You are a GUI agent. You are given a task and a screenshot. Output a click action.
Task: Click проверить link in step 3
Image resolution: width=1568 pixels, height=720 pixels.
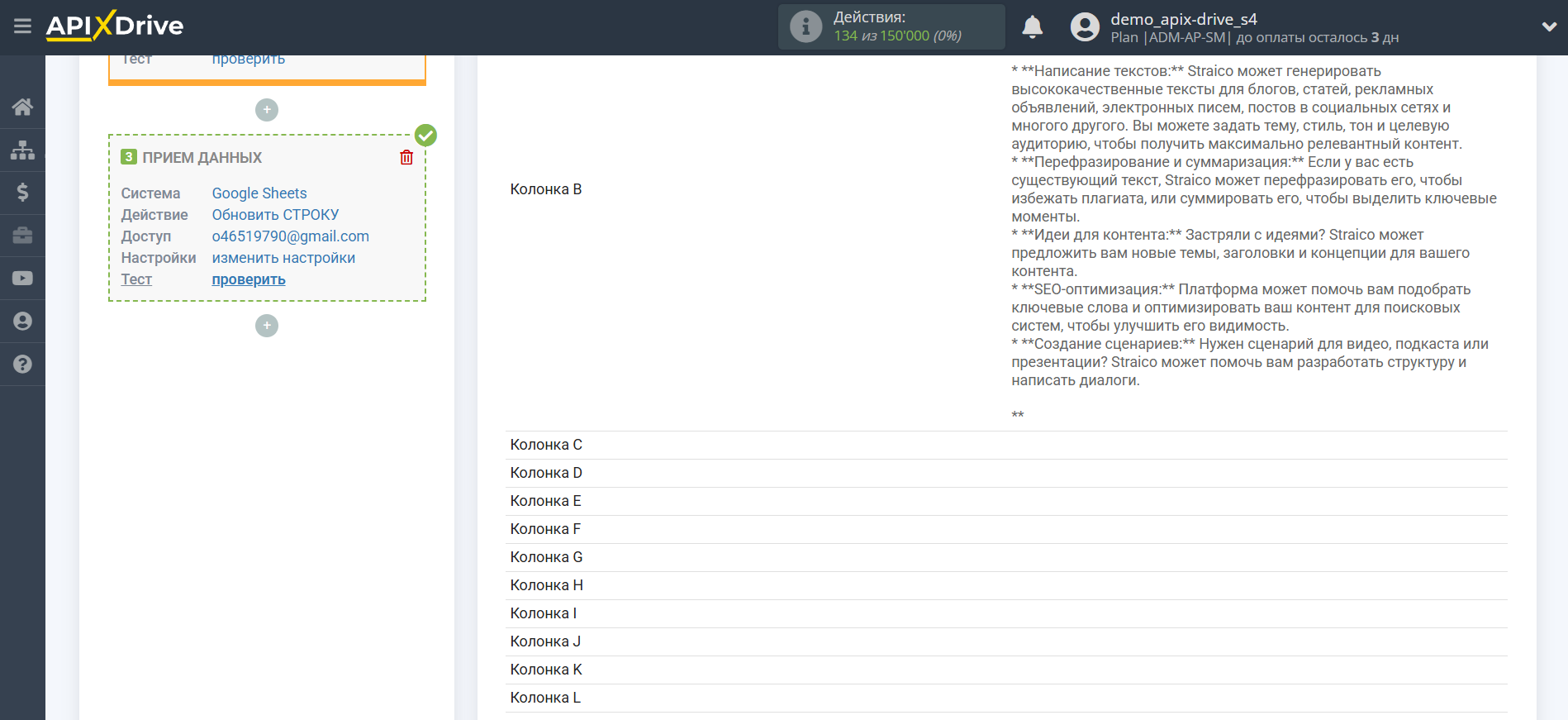pyautogui.click(x=249, y=279)
